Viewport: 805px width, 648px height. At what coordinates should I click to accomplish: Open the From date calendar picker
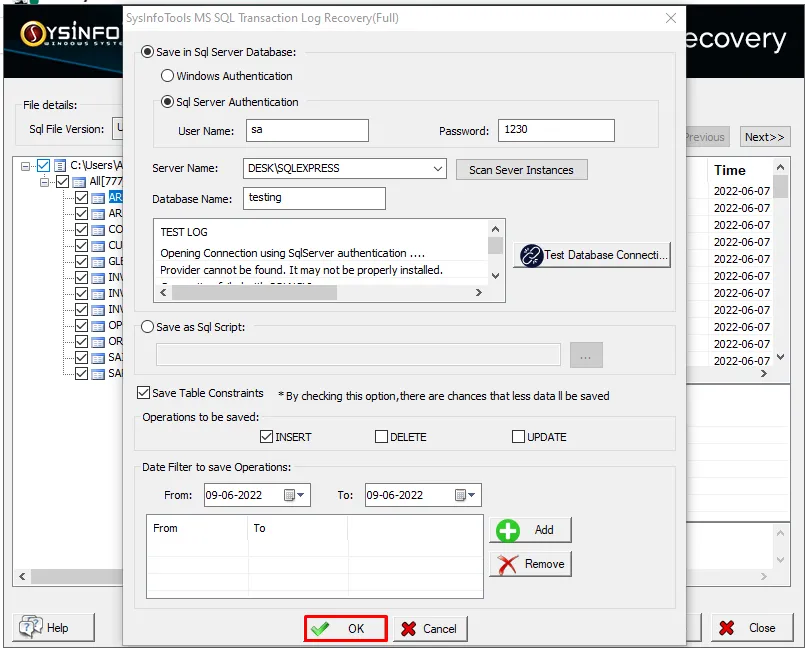click(296, 495)
